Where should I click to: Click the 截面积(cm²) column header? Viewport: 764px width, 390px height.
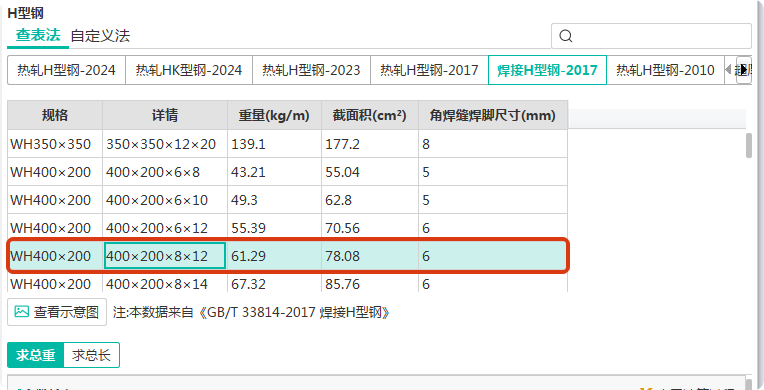370,115
